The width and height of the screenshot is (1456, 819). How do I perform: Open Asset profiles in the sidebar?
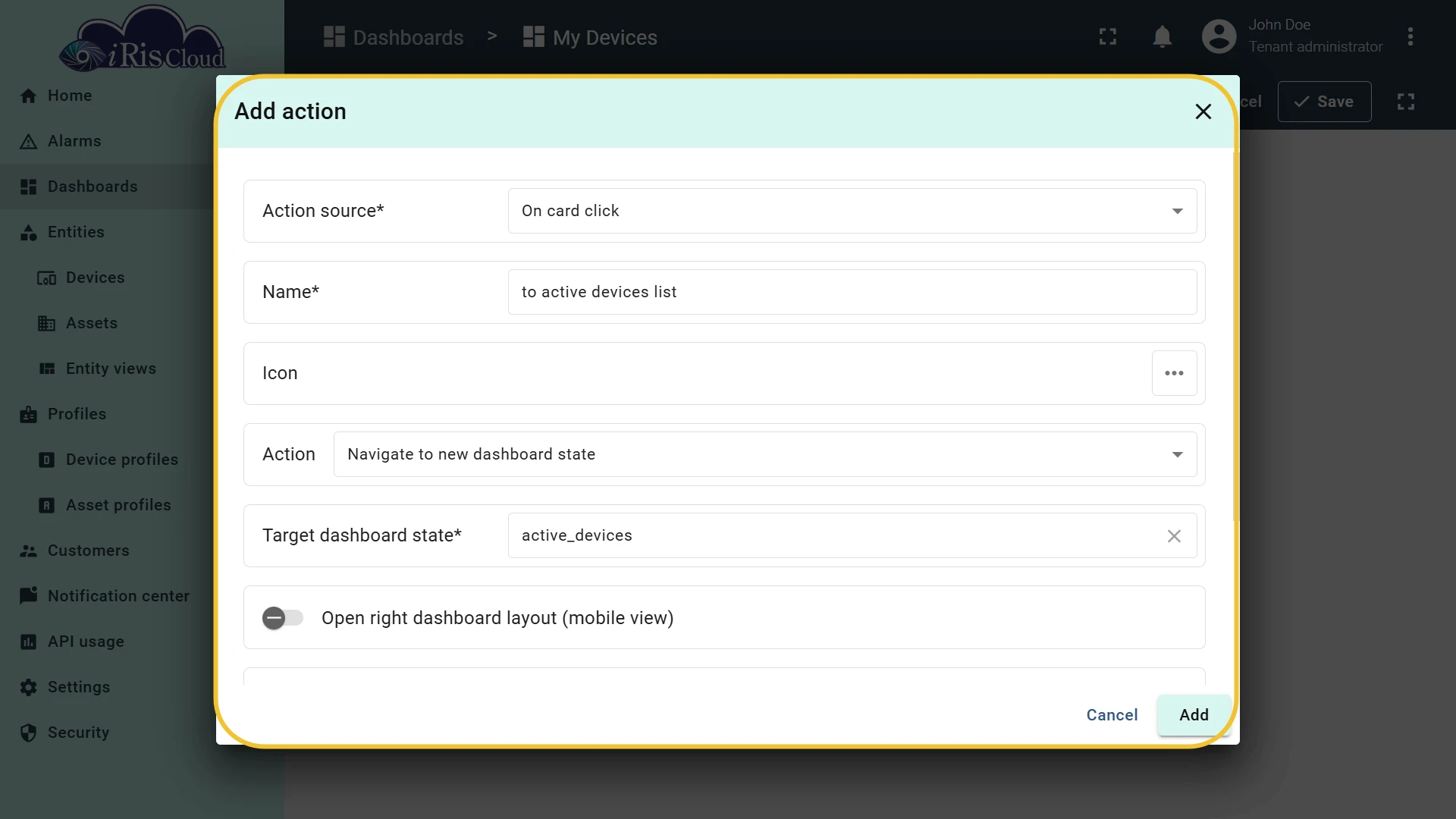(x=106, y=505)
